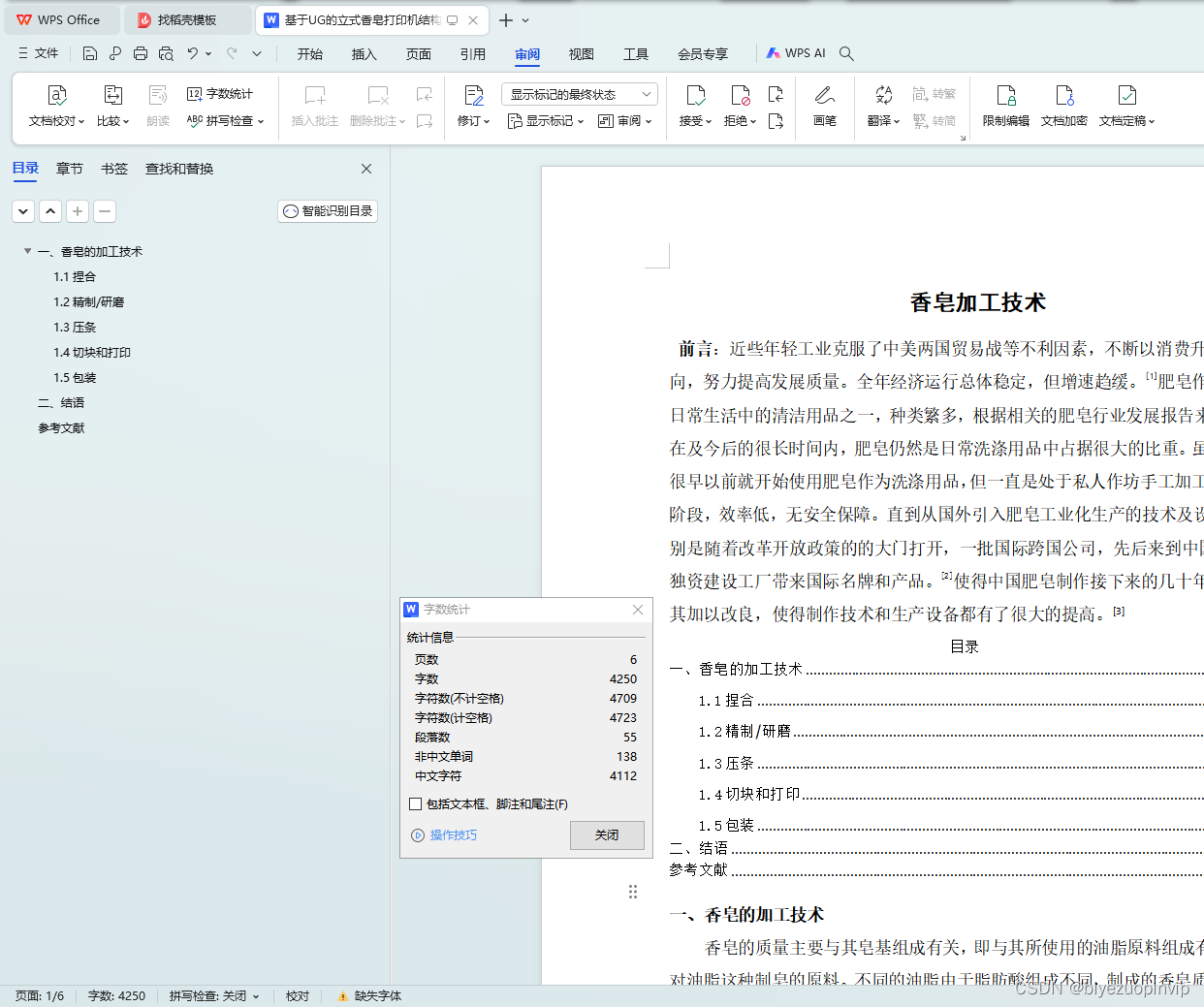
Task: Jump to 参考文献 in outline
Action: coord(61,427)
